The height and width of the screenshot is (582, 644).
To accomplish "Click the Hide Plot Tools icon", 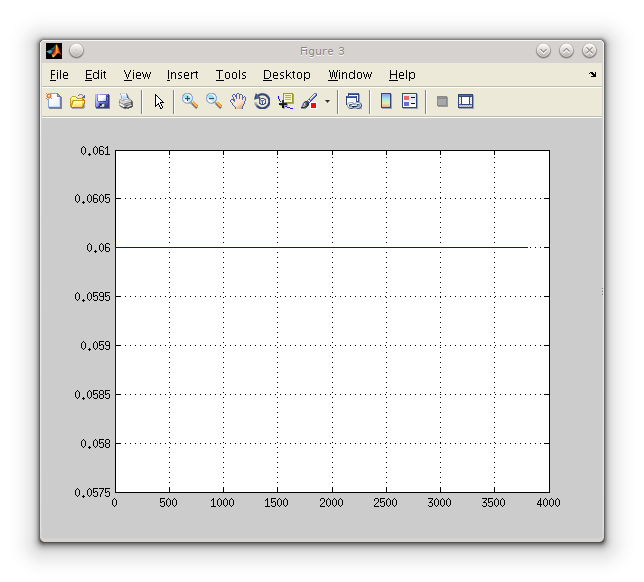I will click(x=442, y=101).
